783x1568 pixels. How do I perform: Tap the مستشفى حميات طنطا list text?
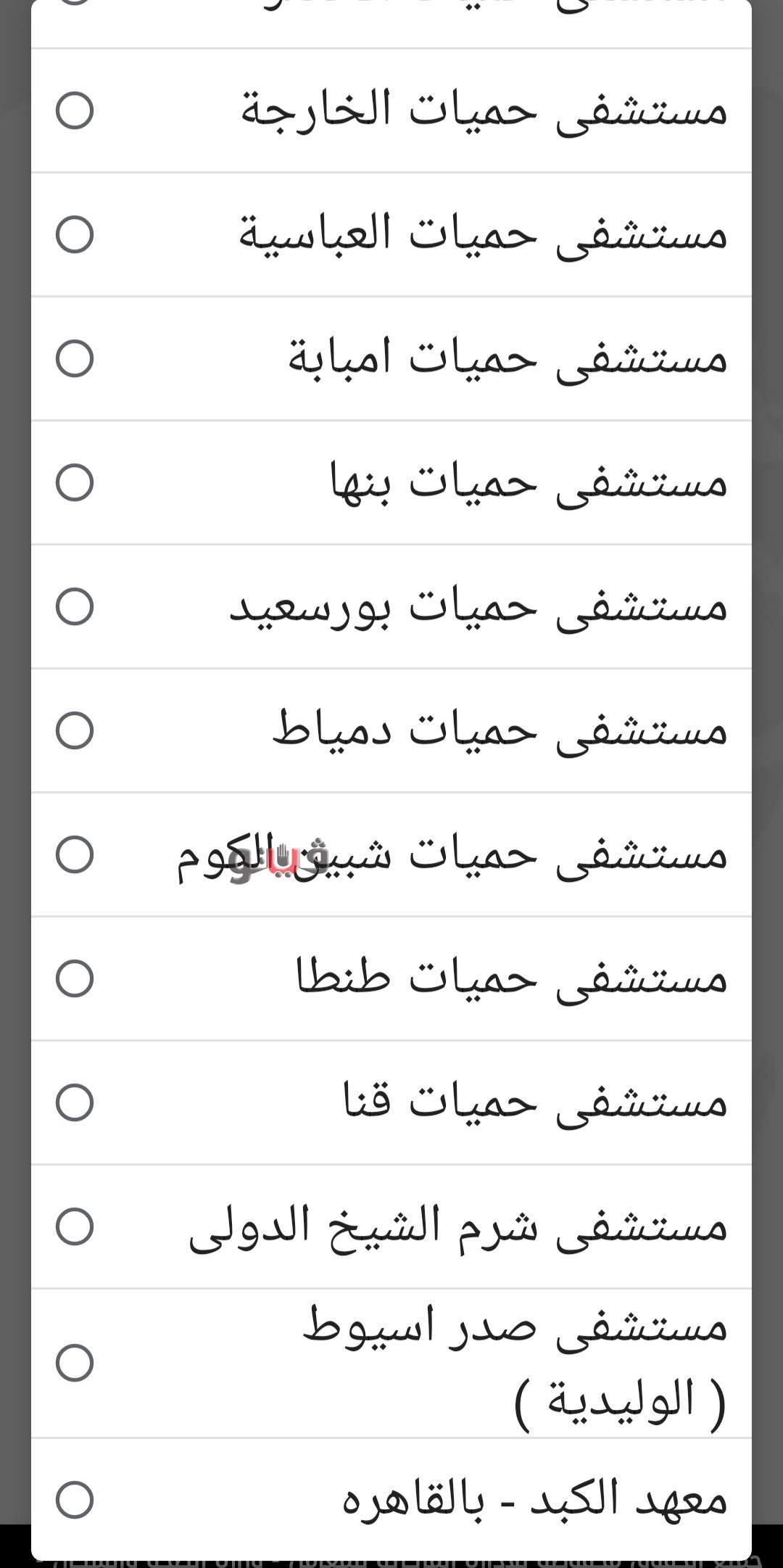tap(511, 978)
